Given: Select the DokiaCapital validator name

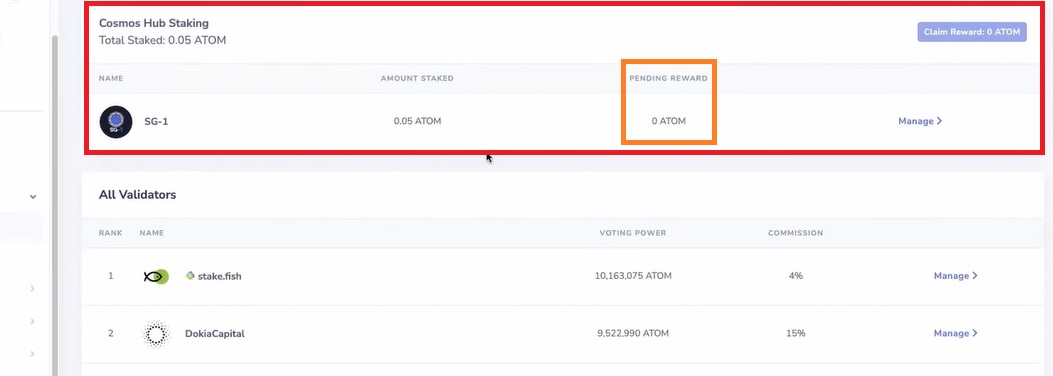Looking at the screenshot, I should coord(215,334).
